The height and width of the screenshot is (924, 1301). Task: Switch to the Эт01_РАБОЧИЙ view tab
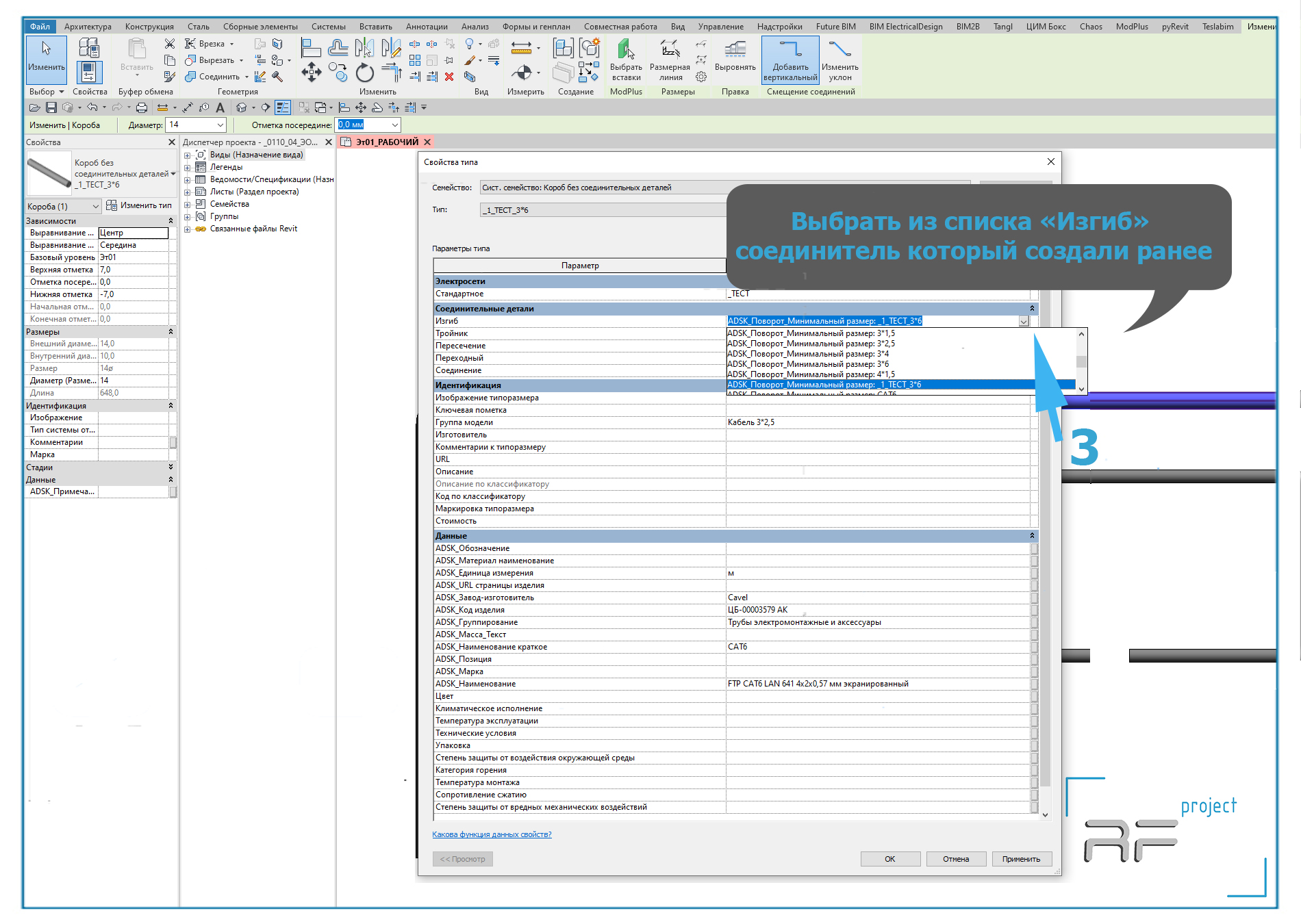point(387,142)
